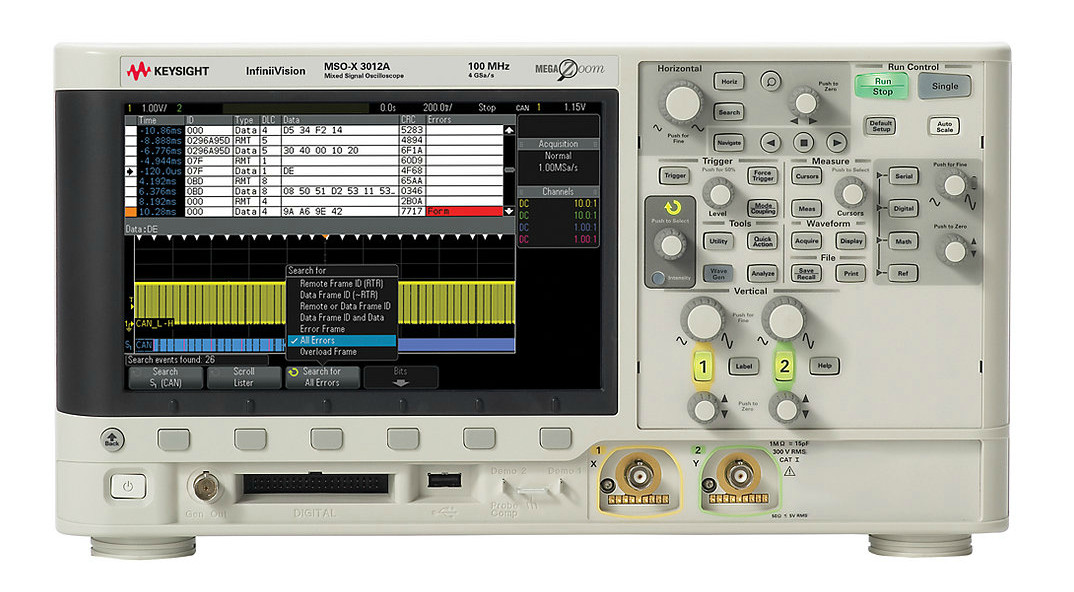Click the large Horizontal scale knob
Image resolution: width=1074 pixels, height=592 pixels.
pos(682,103)
